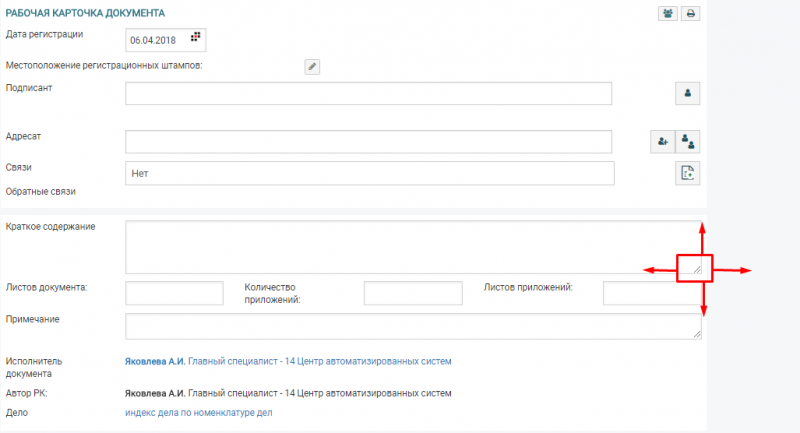Click the Адресат input field
The height and width of the screenshot is (433, 800).
point(368,142)
